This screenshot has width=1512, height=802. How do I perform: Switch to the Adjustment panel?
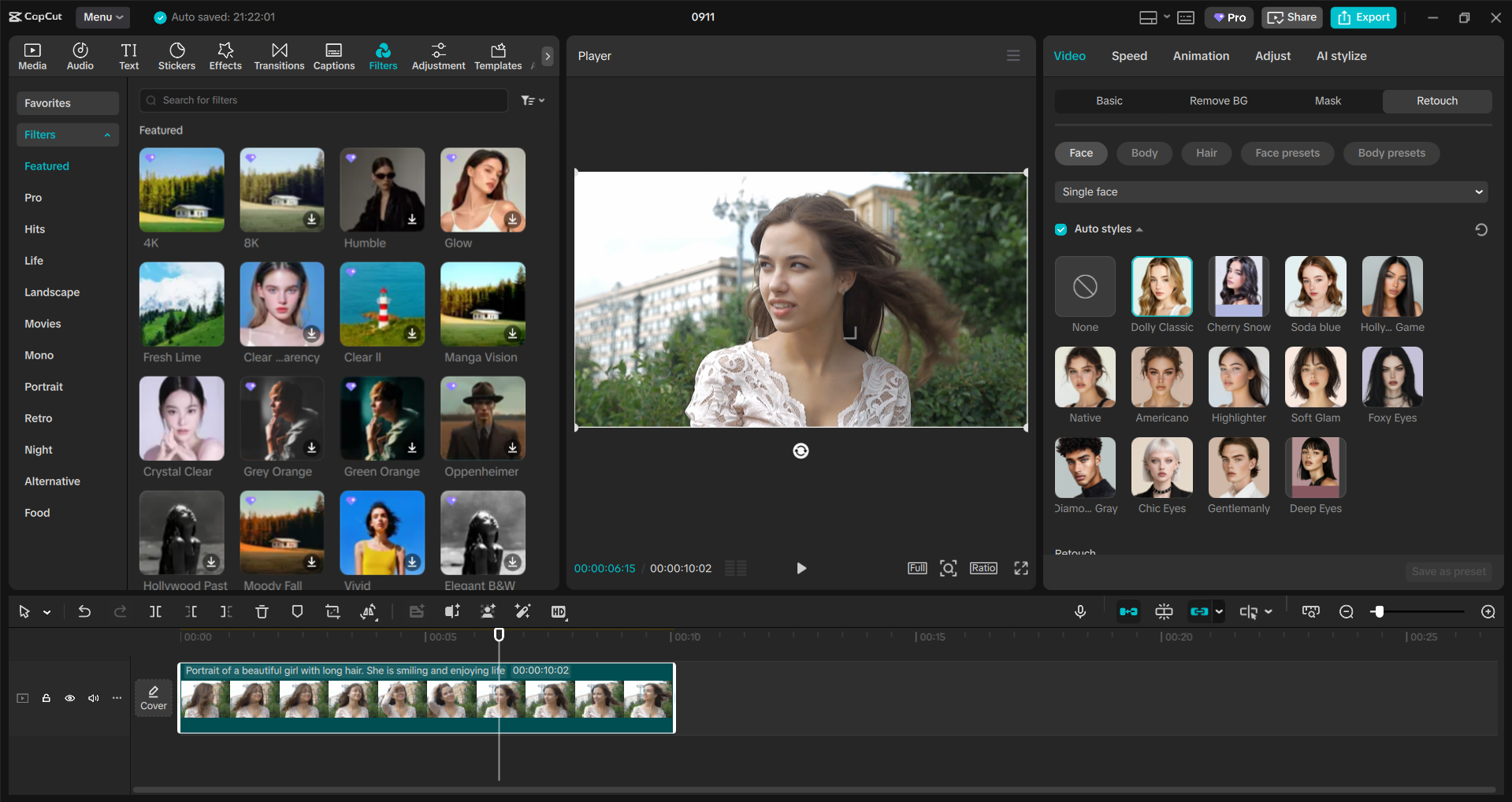click(438, 55)
